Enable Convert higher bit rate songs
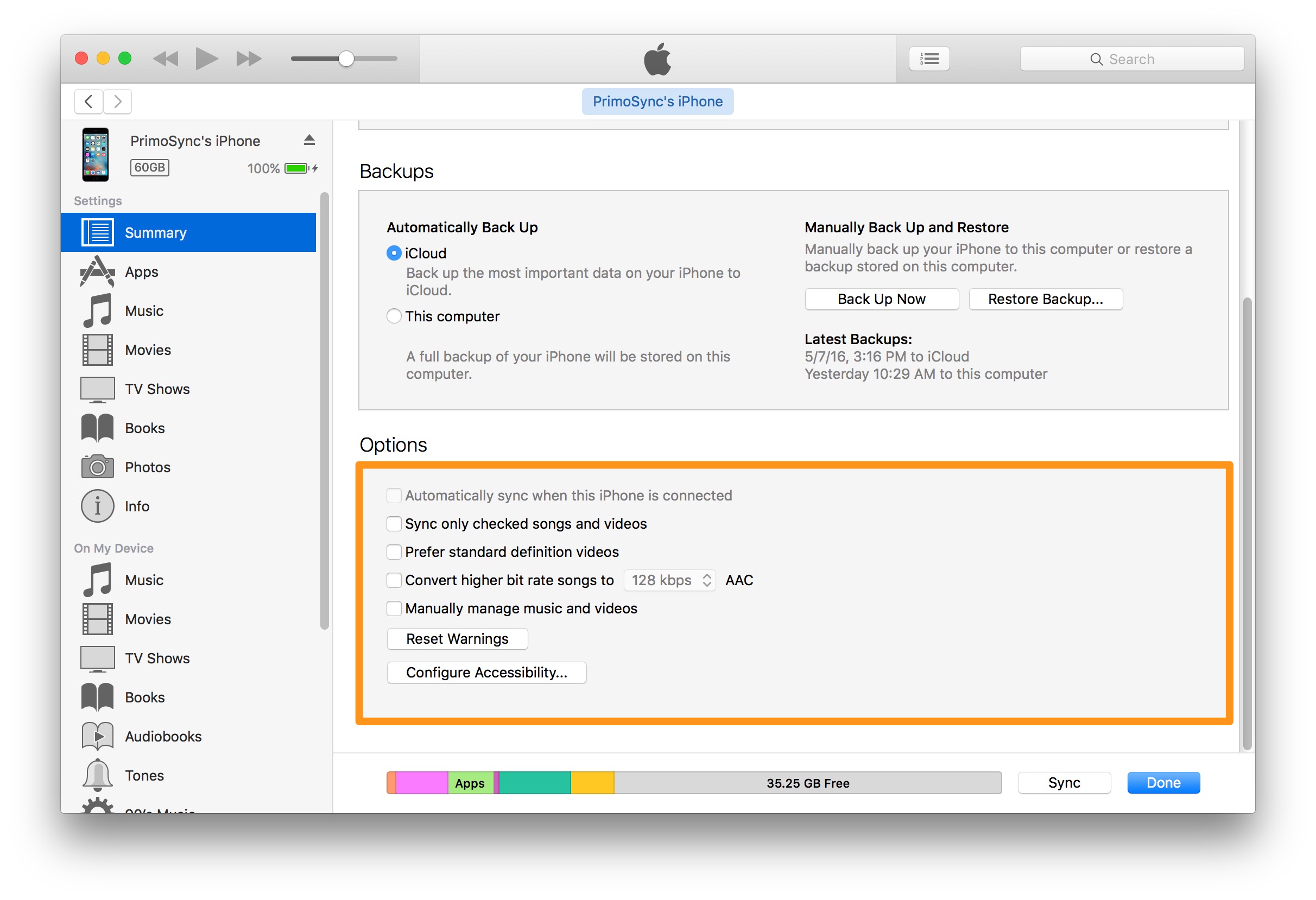 (394, 580)
